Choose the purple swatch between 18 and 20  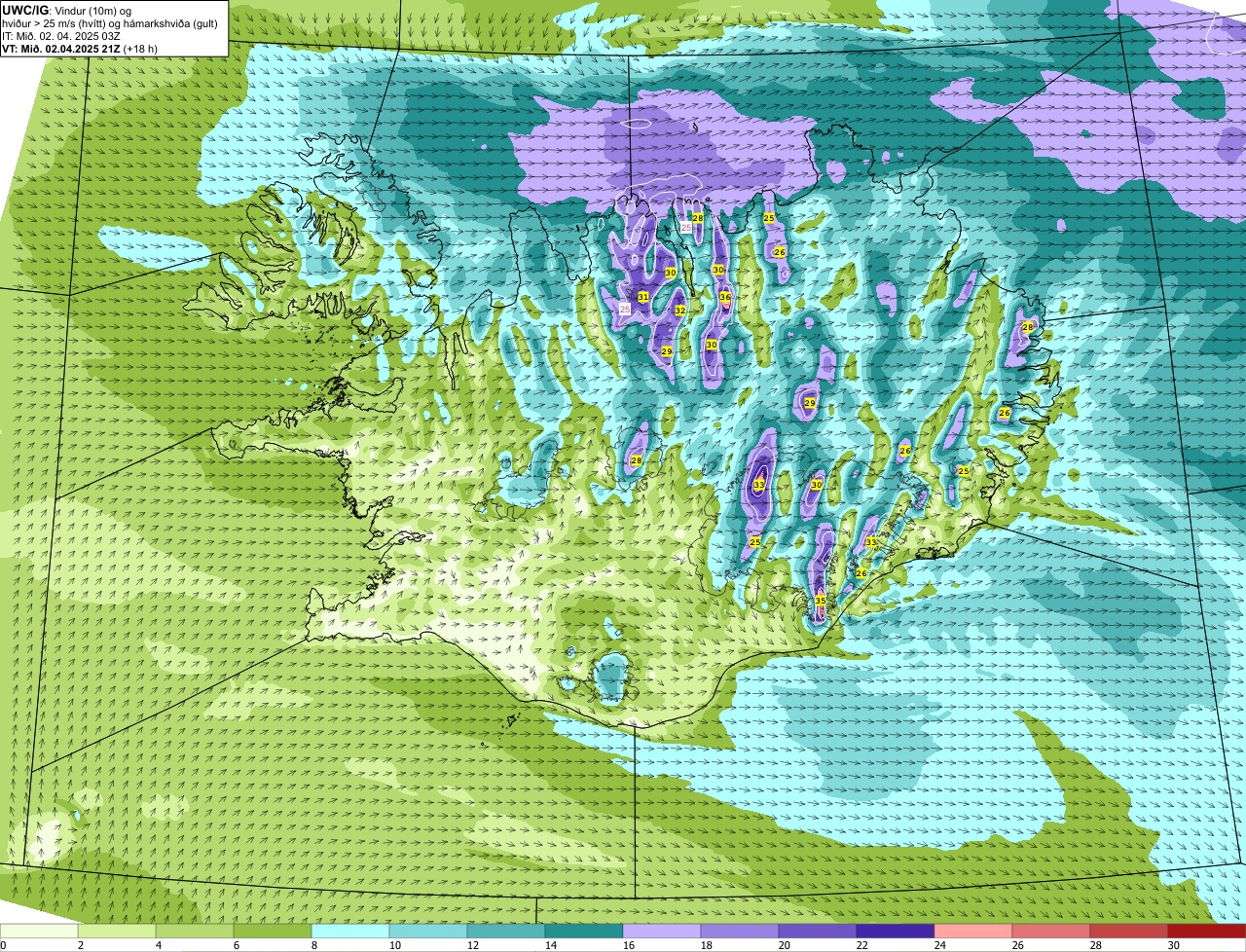click(x=740, y=931)
